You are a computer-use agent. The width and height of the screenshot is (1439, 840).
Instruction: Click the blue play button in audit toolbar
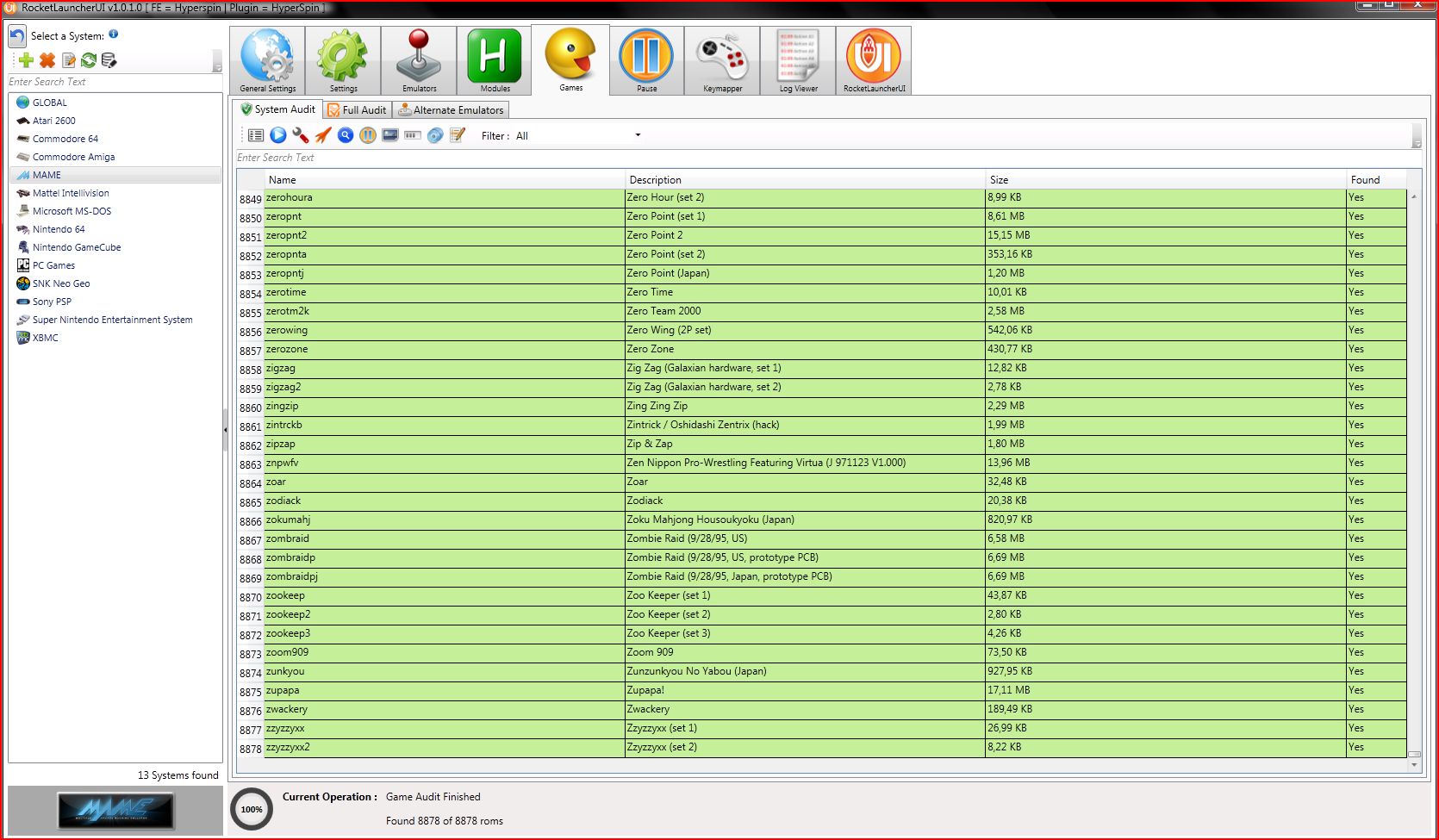point(278,135)
